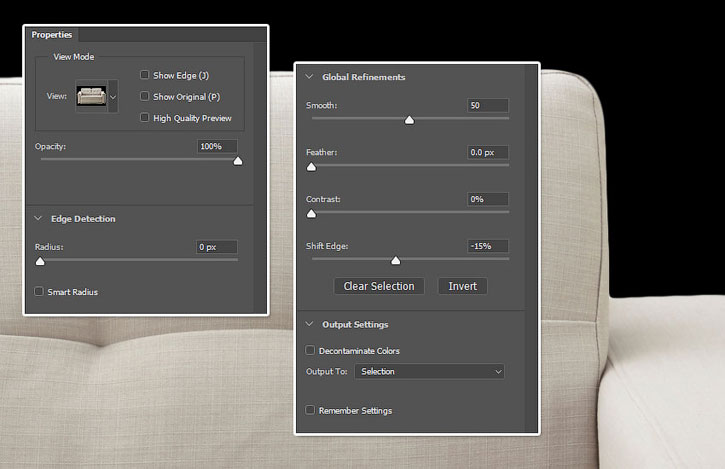
Task: Switch to the Properties tab
Action: [x=52, y=35]
